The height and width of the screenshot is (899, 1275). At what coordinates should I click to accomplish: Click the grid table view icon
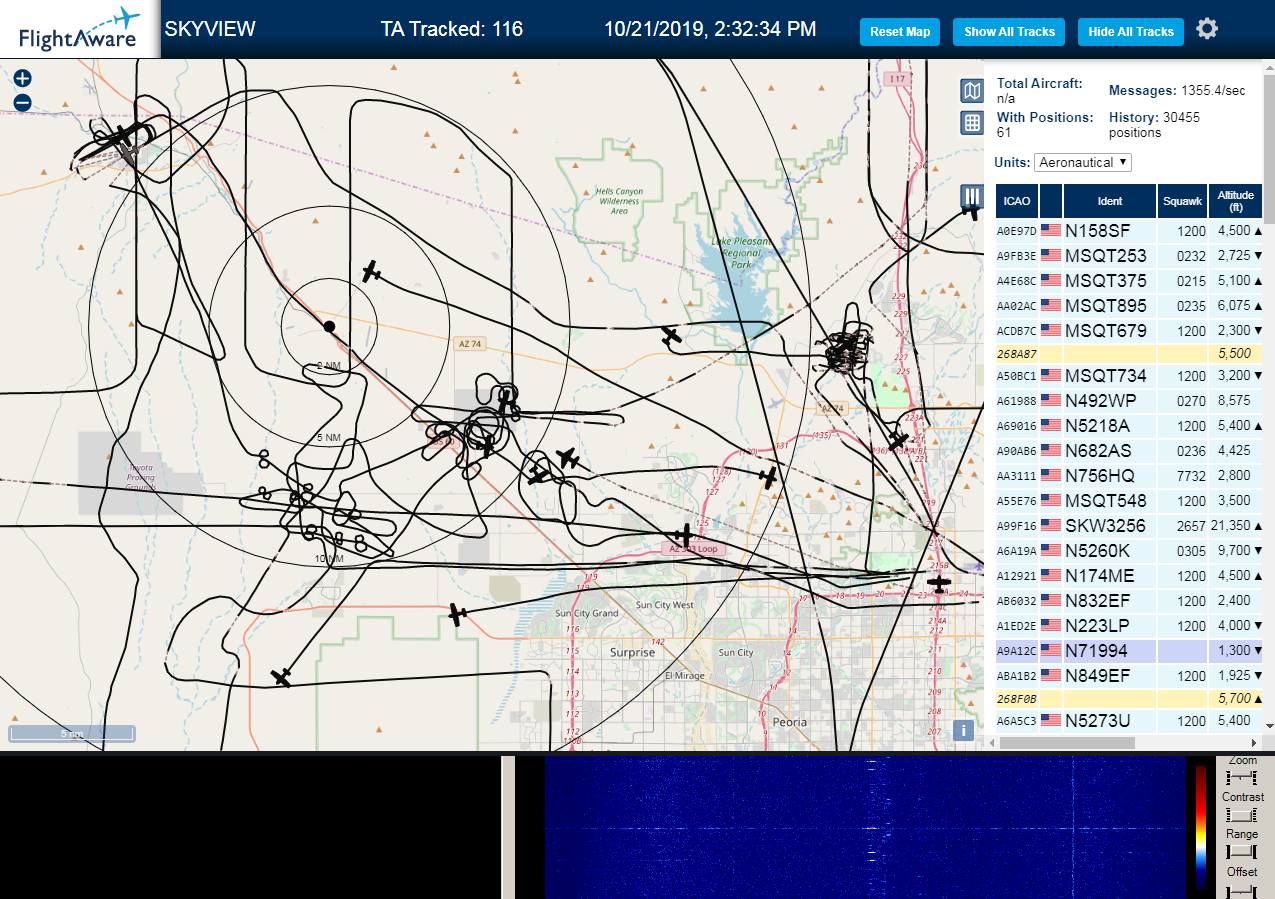(x=971, y=123)
